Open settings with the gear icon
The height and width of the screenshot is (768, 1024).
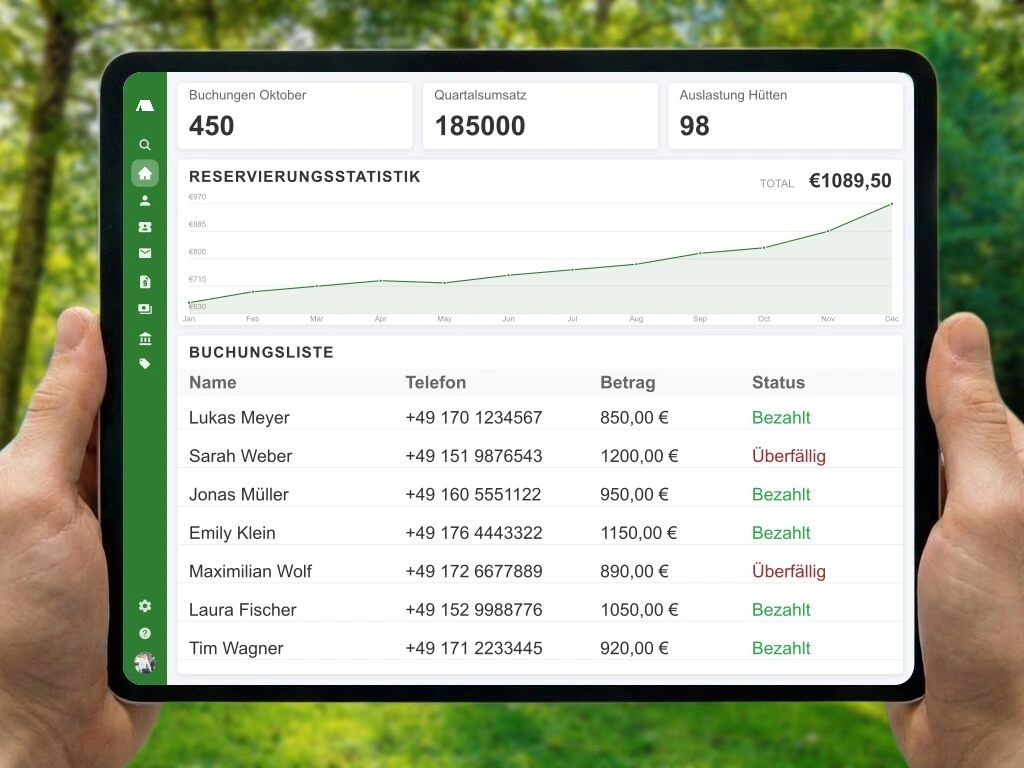[145, 606]
